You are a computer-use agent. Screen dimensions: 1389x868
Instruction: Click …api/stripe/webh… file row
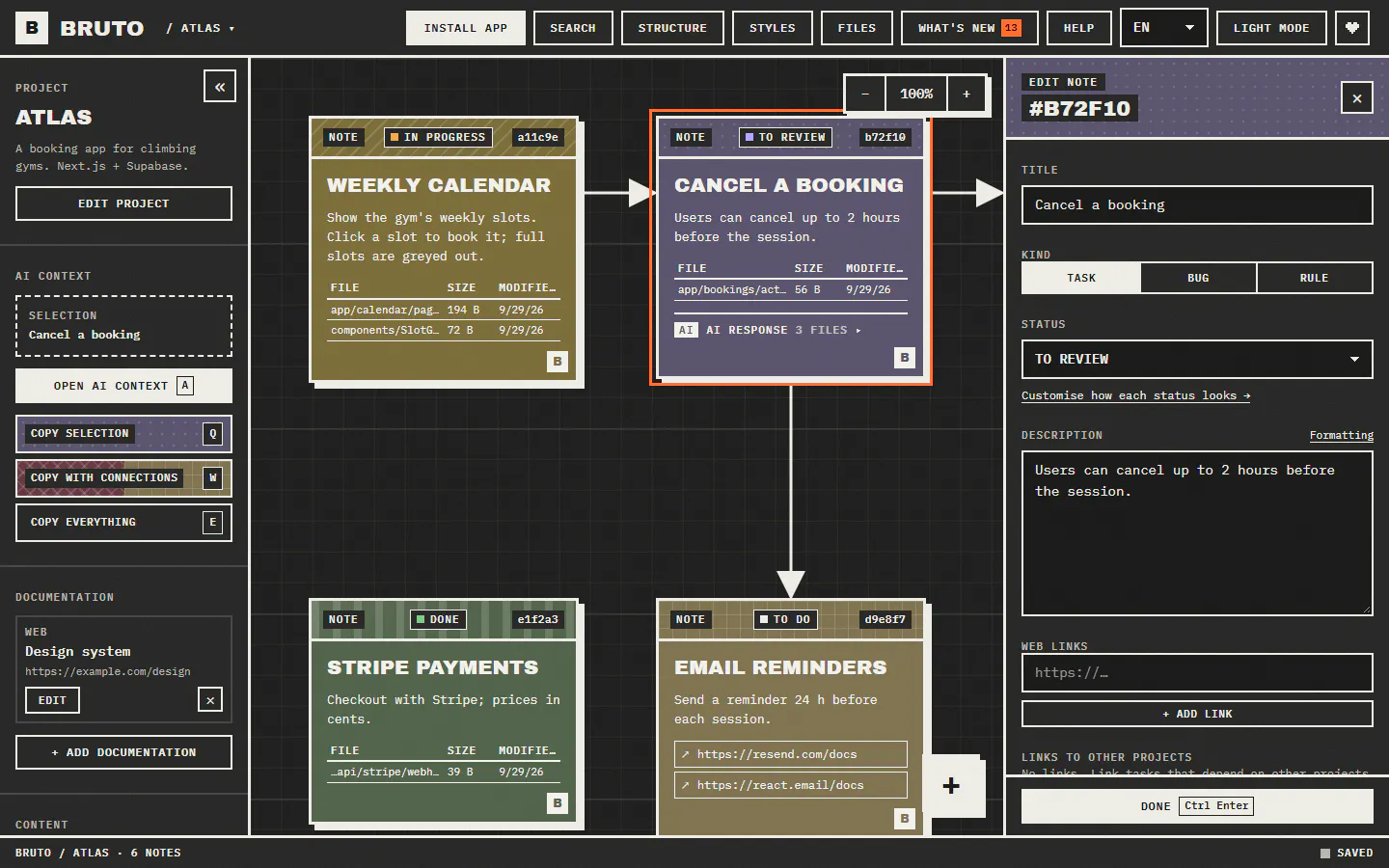tap(444, 773)
